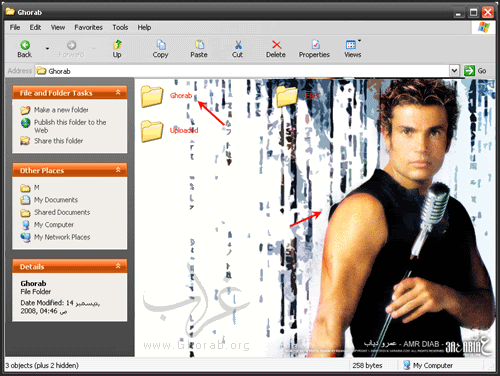Open the Back history dropdown arrow

47,49
